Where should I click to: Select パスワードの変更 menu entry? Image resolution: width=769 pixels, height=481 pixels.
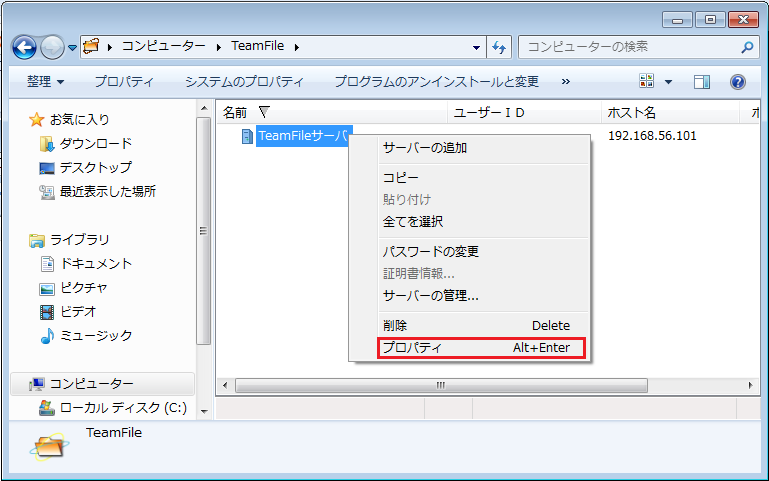tap(431, 251)
